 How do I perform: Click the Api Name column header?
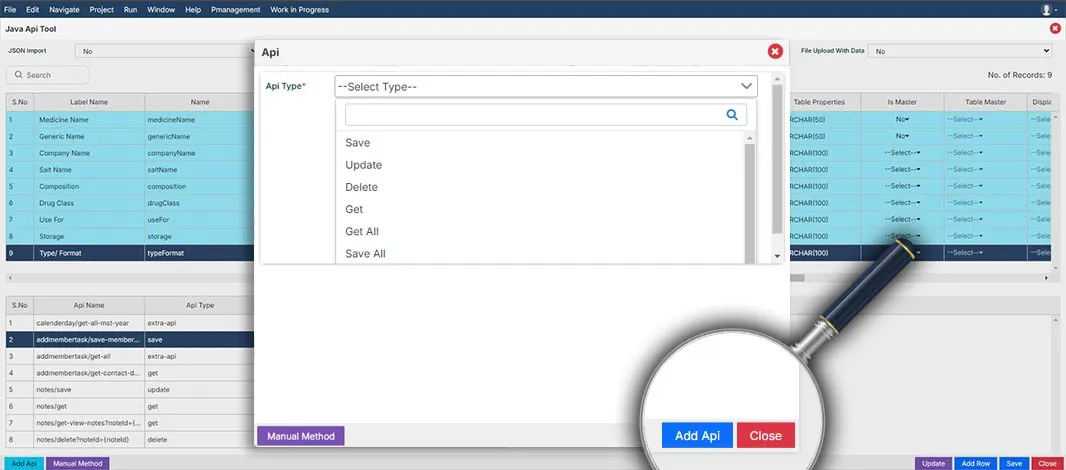coord(89,305)
